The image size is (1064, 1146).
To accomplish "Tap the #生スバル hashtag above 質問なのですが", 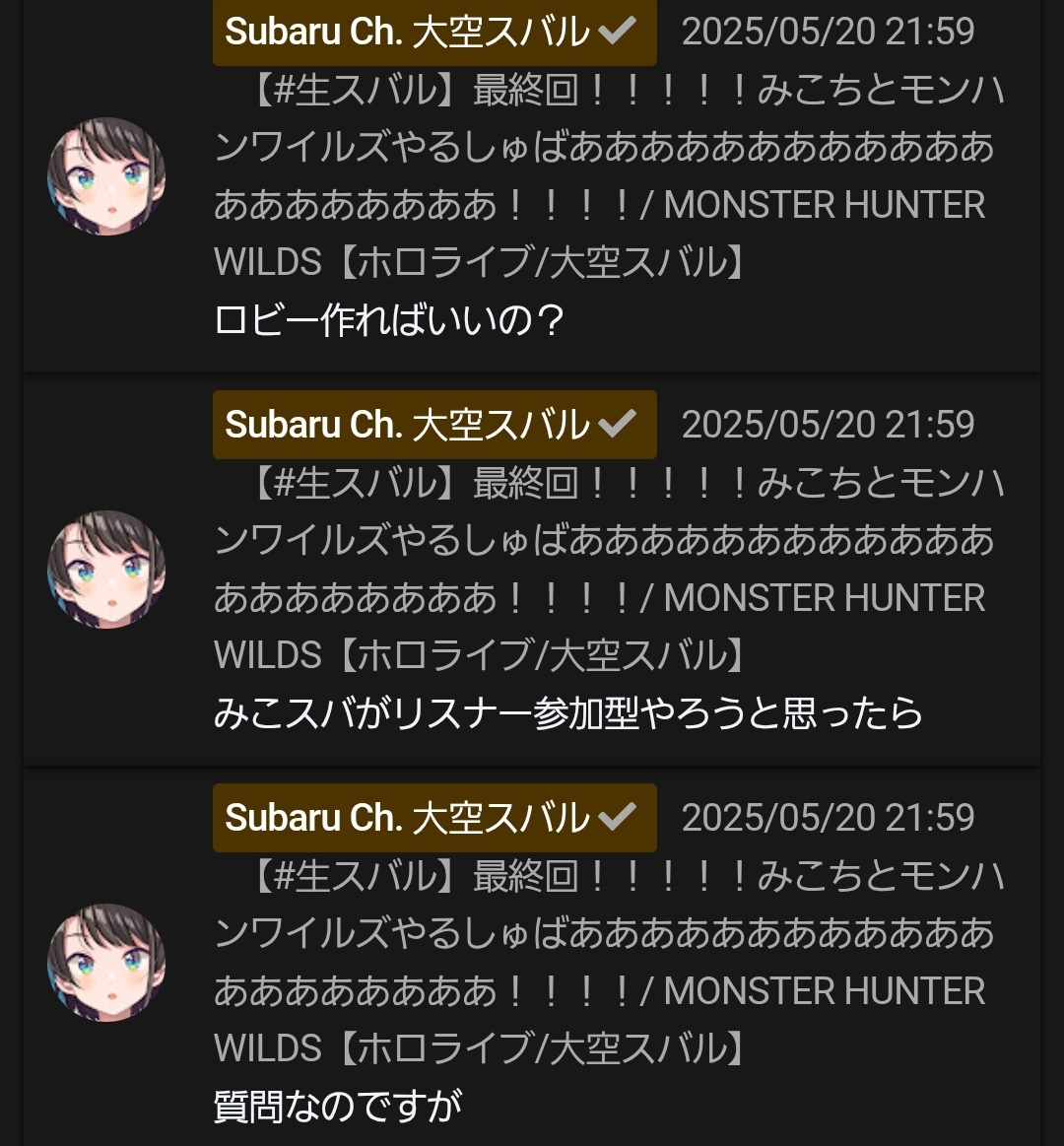I will pos(355,877).
